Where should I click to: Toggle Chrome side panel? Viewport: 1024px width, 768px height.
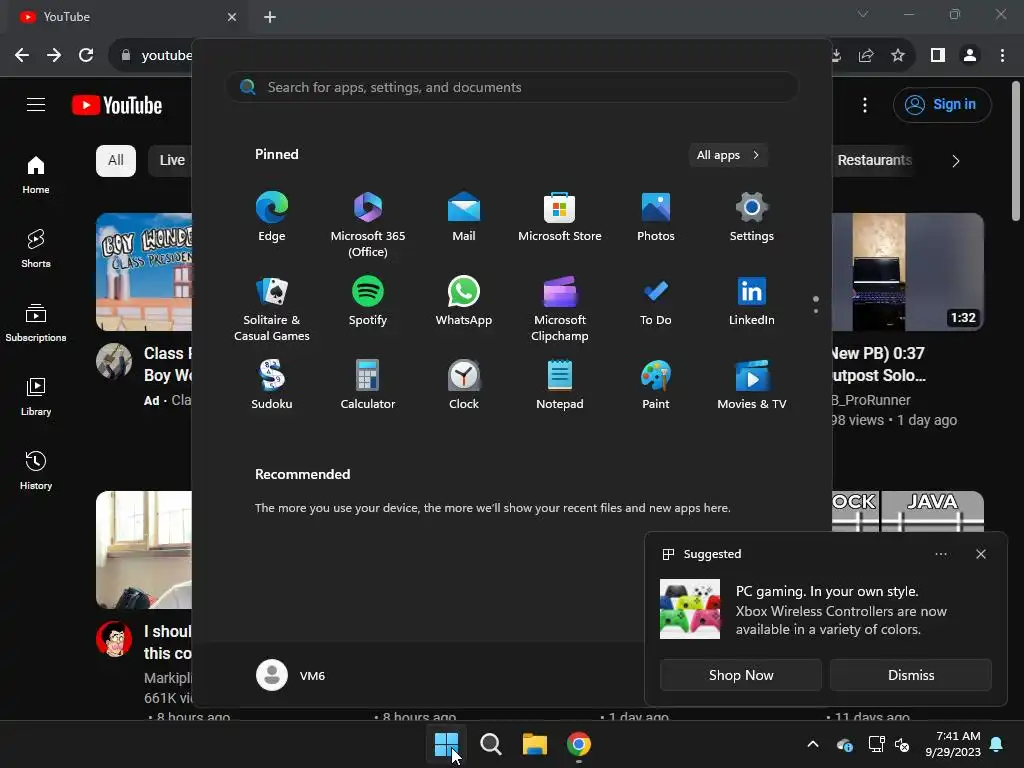pyautogui.click(x=938, y=56)
